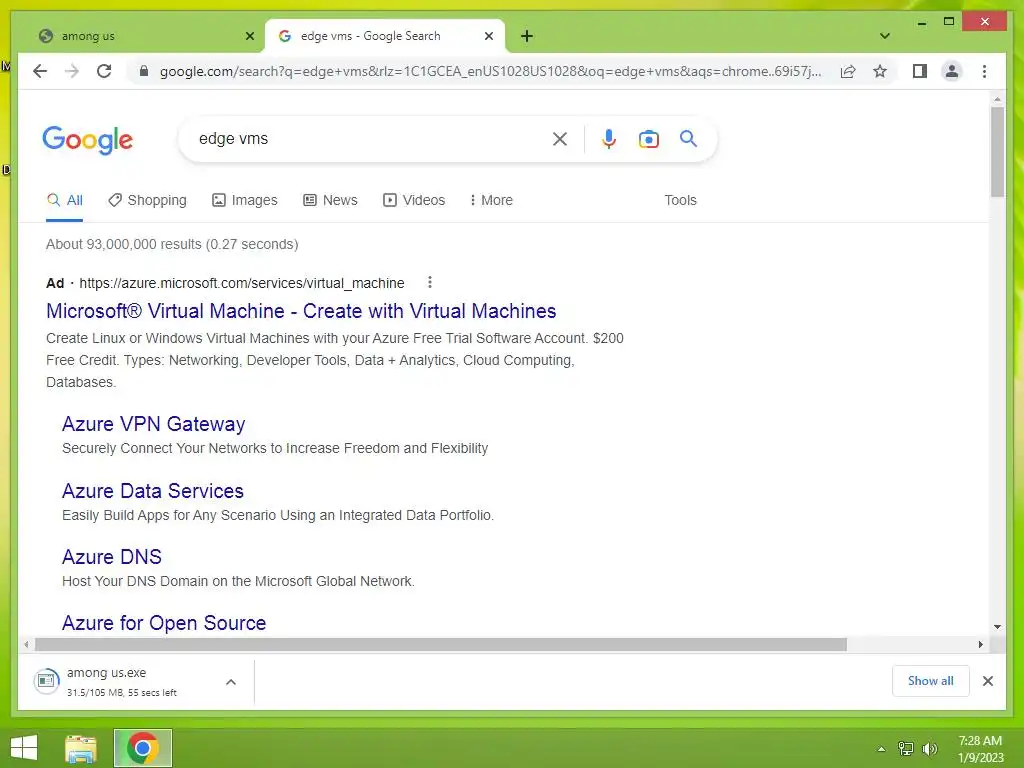Screen dimensions: 1024x768
Task: Click the browser forward arrow
Action: pos(72,71)
